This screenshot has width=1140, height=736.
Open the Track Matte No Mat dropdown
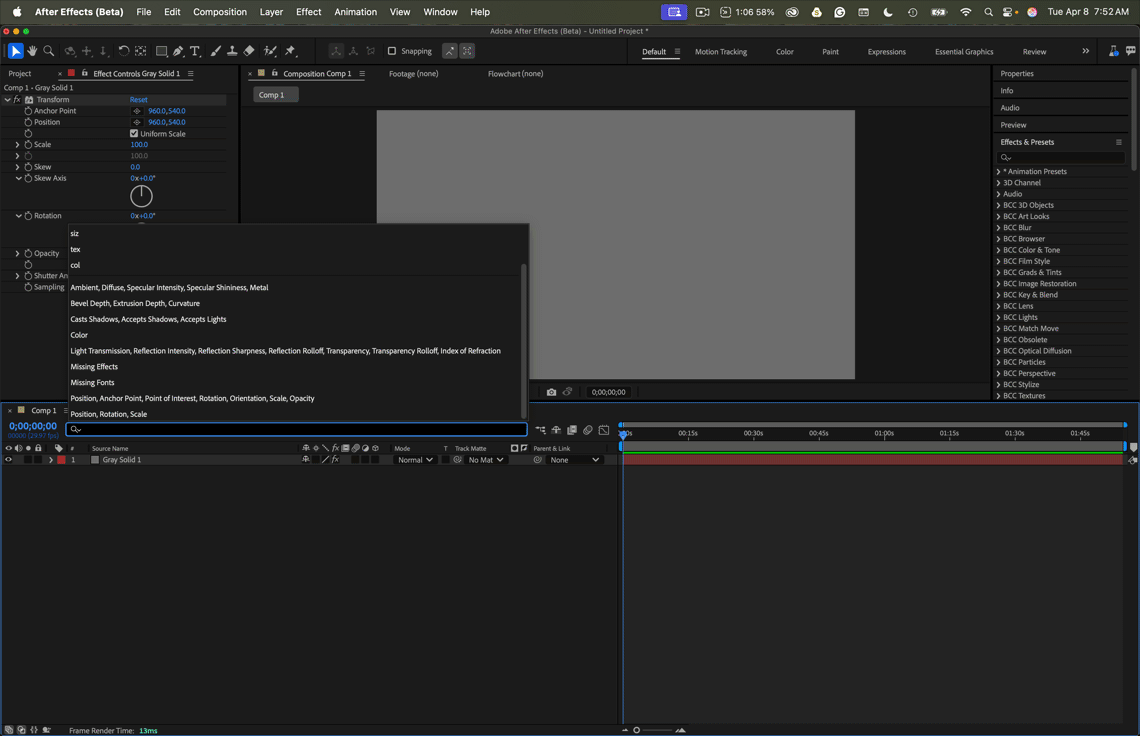(x=486, y=460)
